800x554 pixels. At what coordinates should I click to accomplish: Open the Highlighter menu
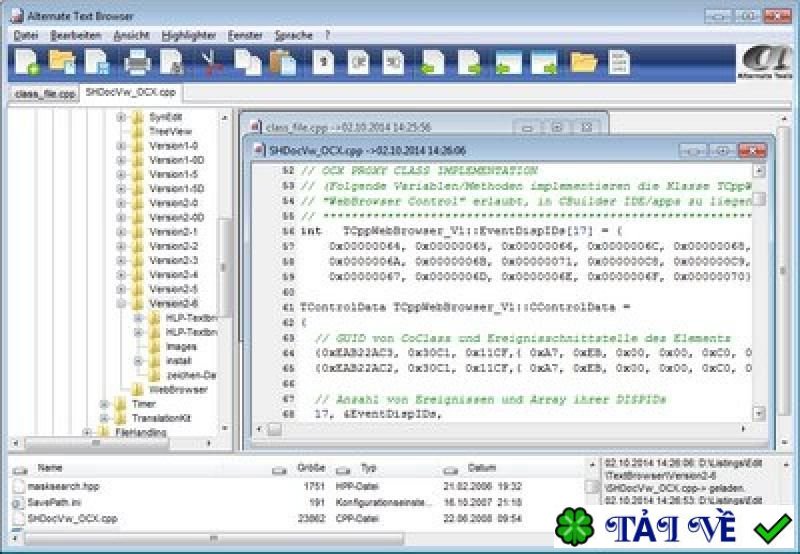tap(188, 35)
